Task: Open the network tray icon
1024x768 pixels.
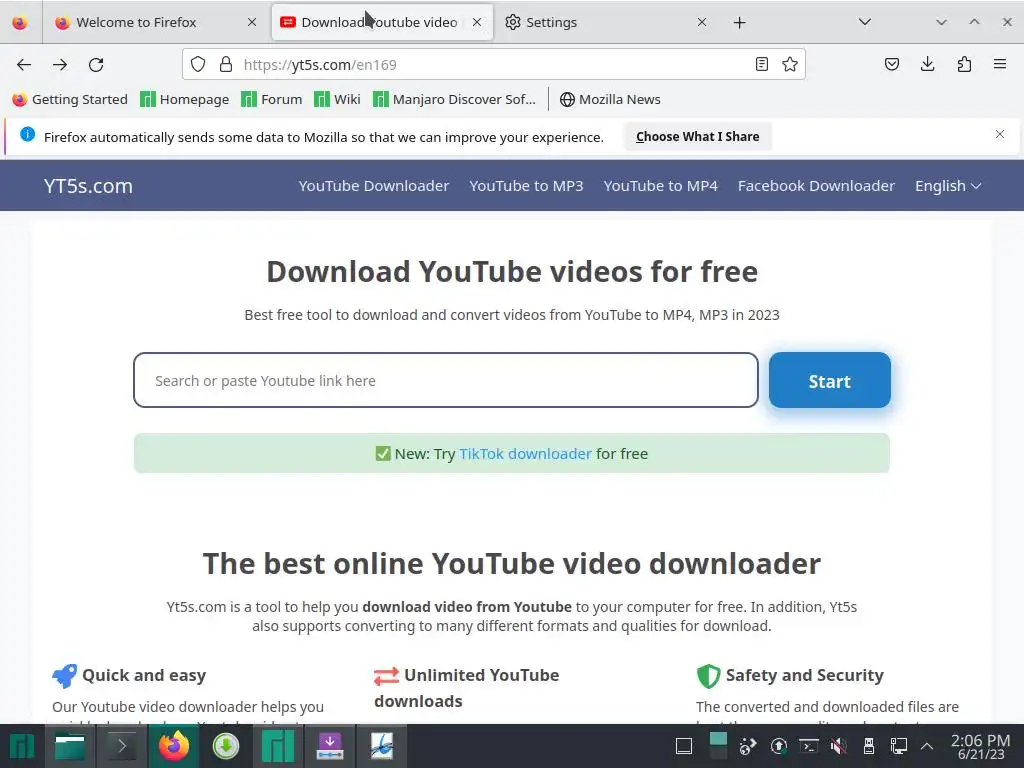Action: pyautogui.click(x=899, y=746)
